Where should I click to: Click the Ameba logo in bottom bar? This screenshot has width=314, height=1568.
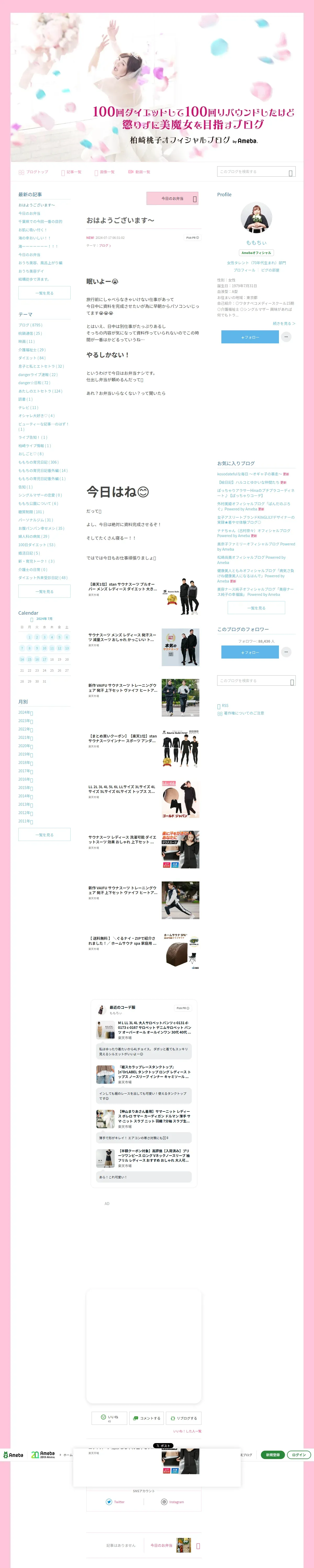13,1455
